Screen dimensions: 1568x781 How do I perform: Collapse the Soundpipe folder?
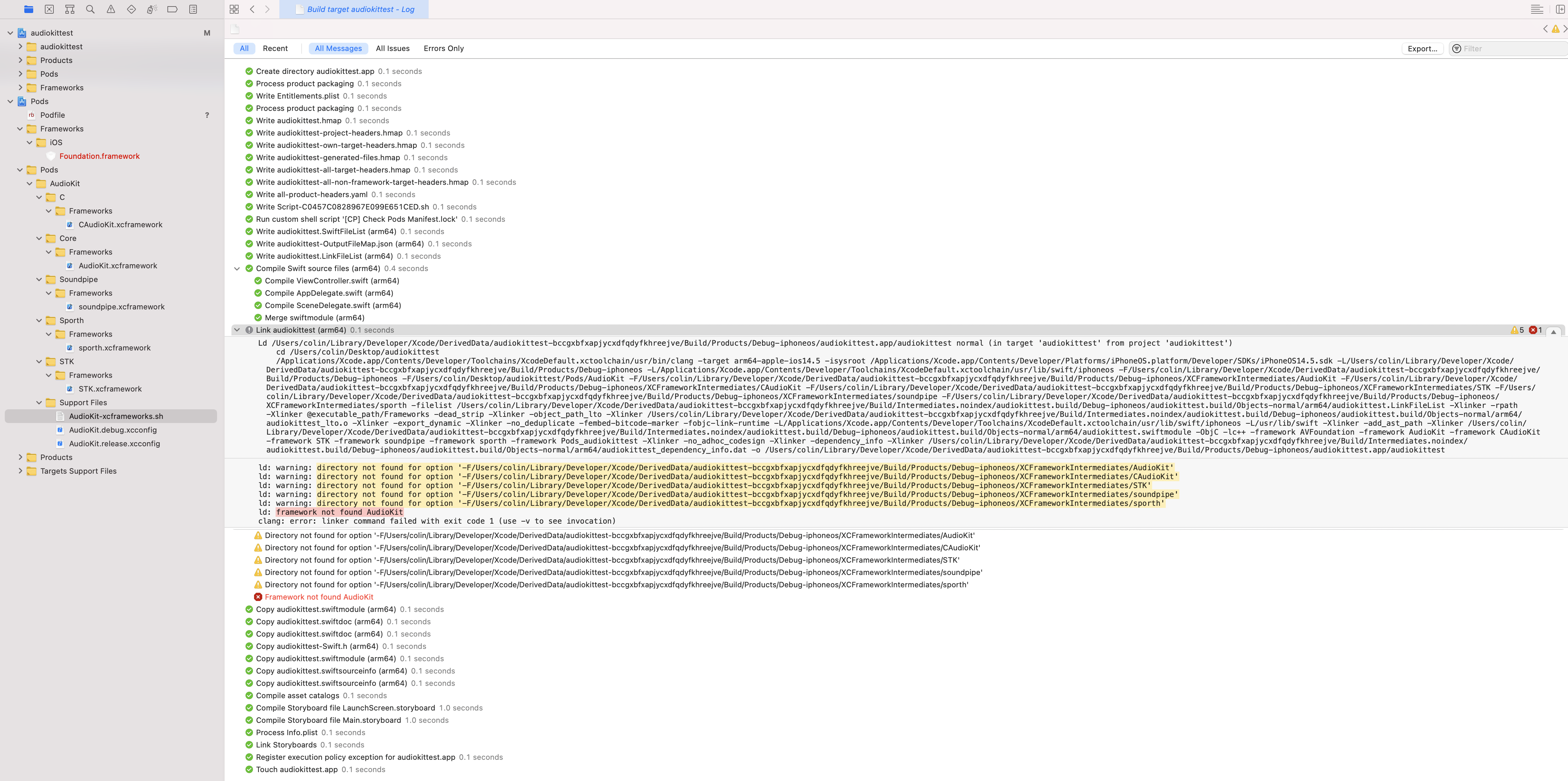tap(39, 280)
